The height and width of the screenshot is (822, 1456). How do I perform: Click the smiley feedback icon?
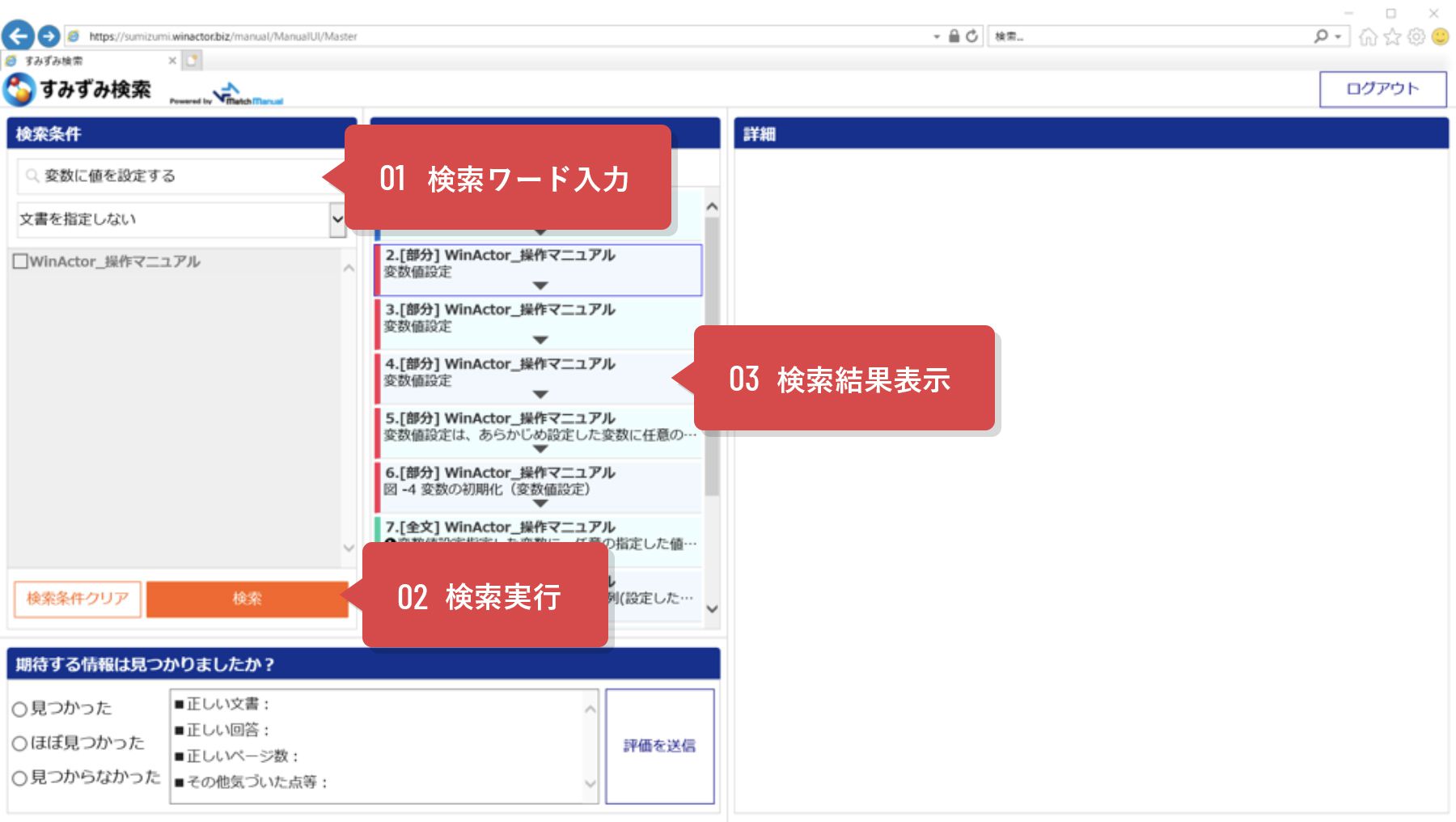coord(1440,36)
